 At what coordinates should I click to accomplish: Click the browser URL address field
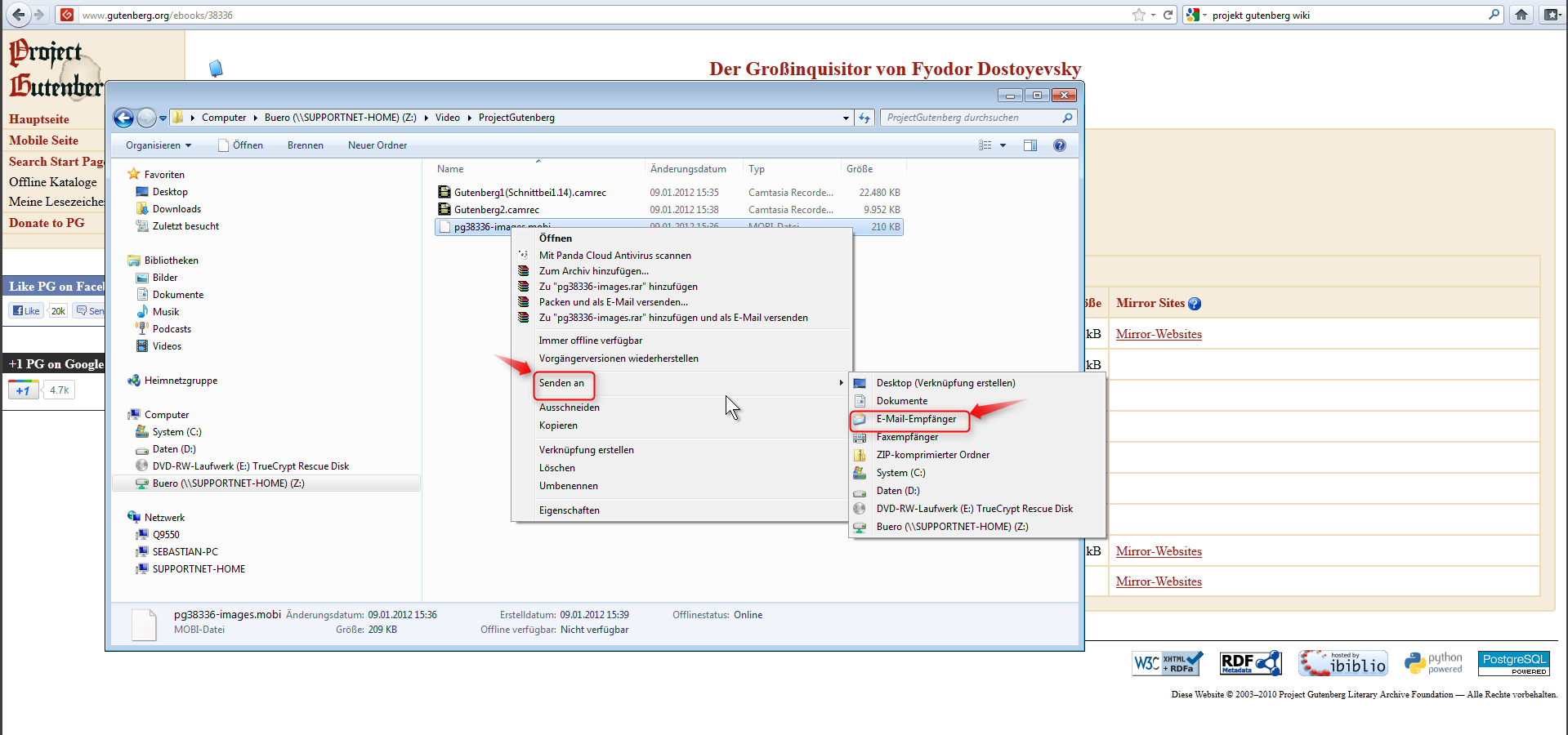605,15
